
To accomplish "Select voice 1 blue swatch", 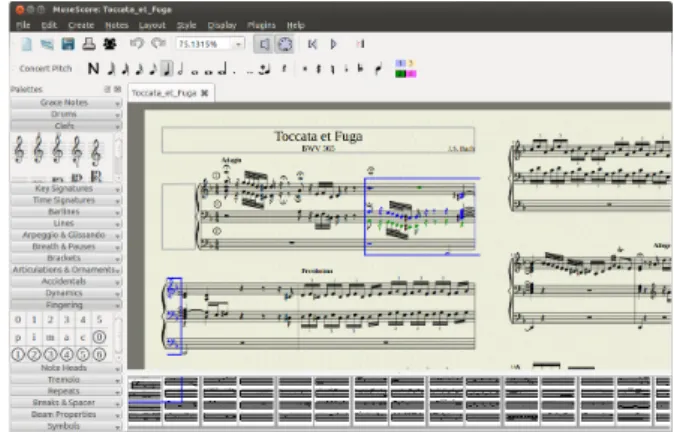I will (x=400, y=64).
